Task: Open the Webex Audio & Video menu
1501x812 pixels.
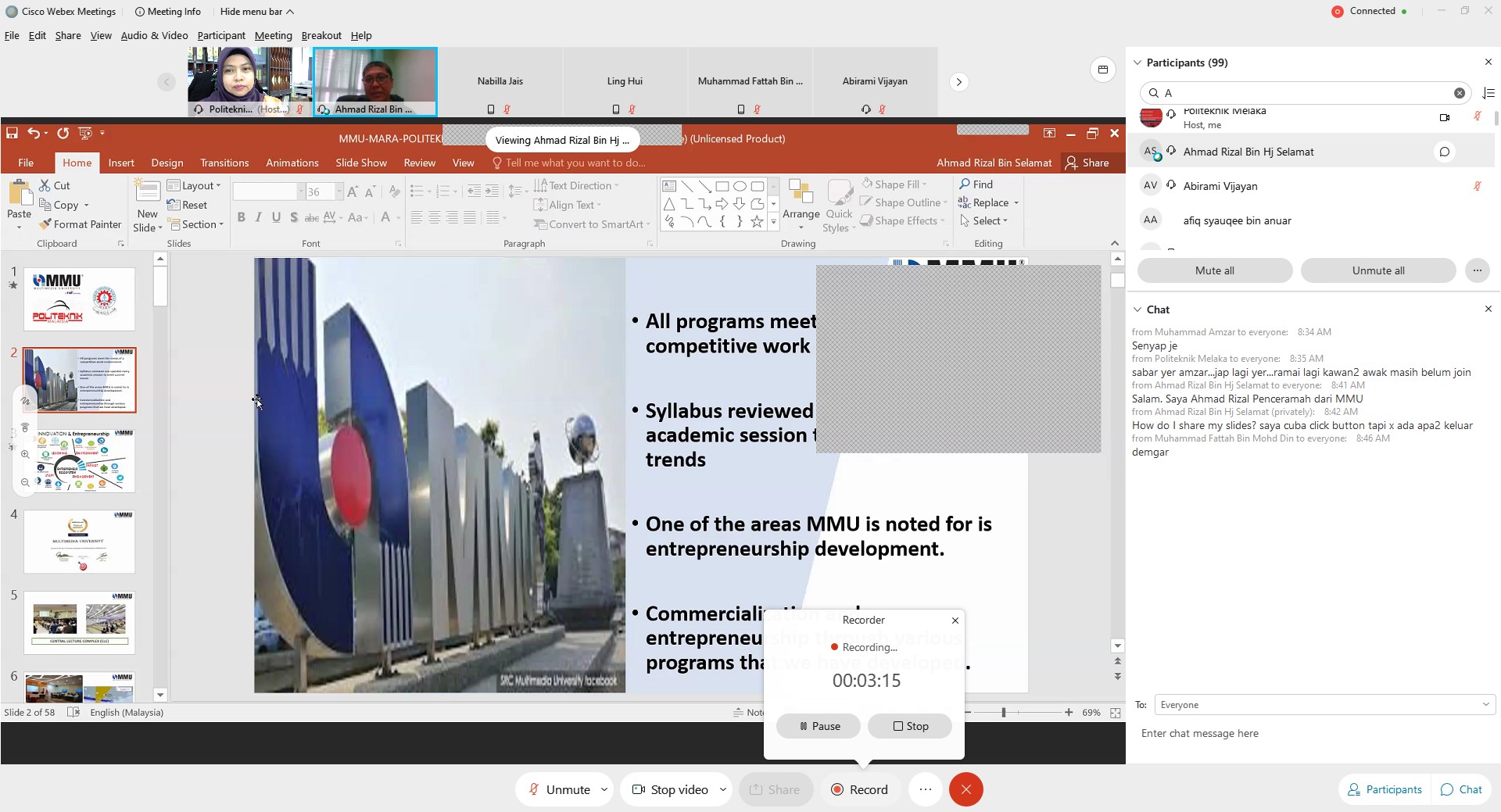Action: coord(154,35)
